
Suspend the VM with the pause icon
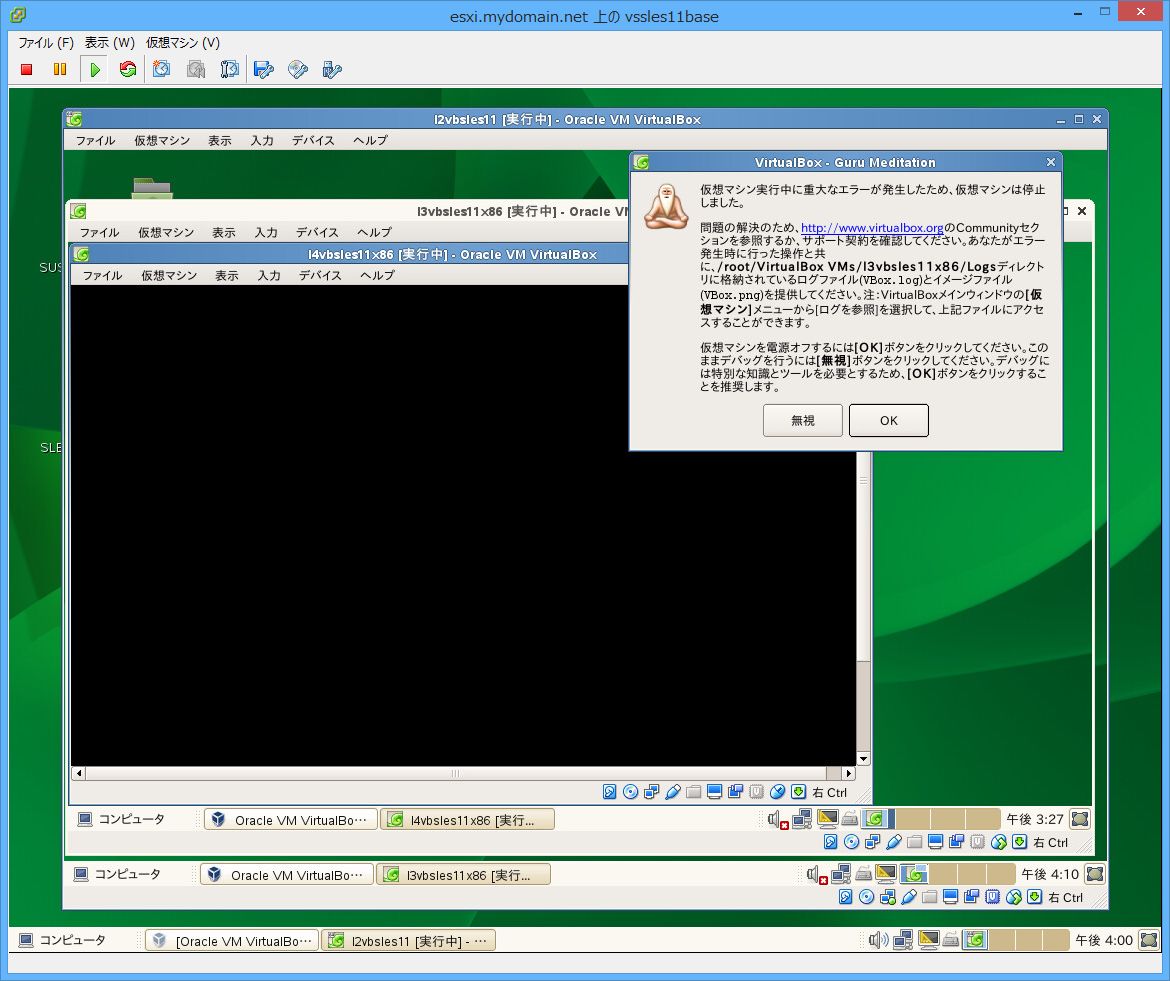[x=60, y=69]
